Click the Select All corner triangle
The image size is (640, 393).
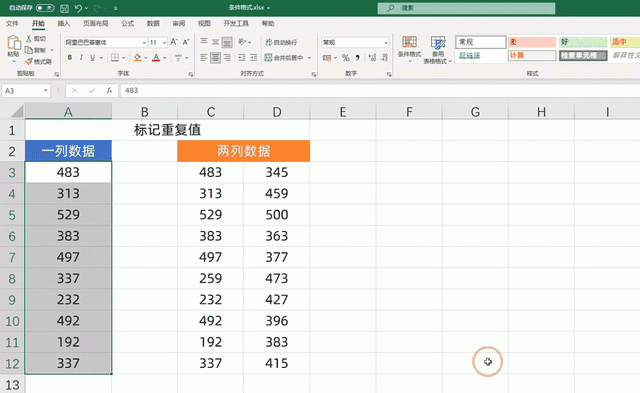point(17,111)
